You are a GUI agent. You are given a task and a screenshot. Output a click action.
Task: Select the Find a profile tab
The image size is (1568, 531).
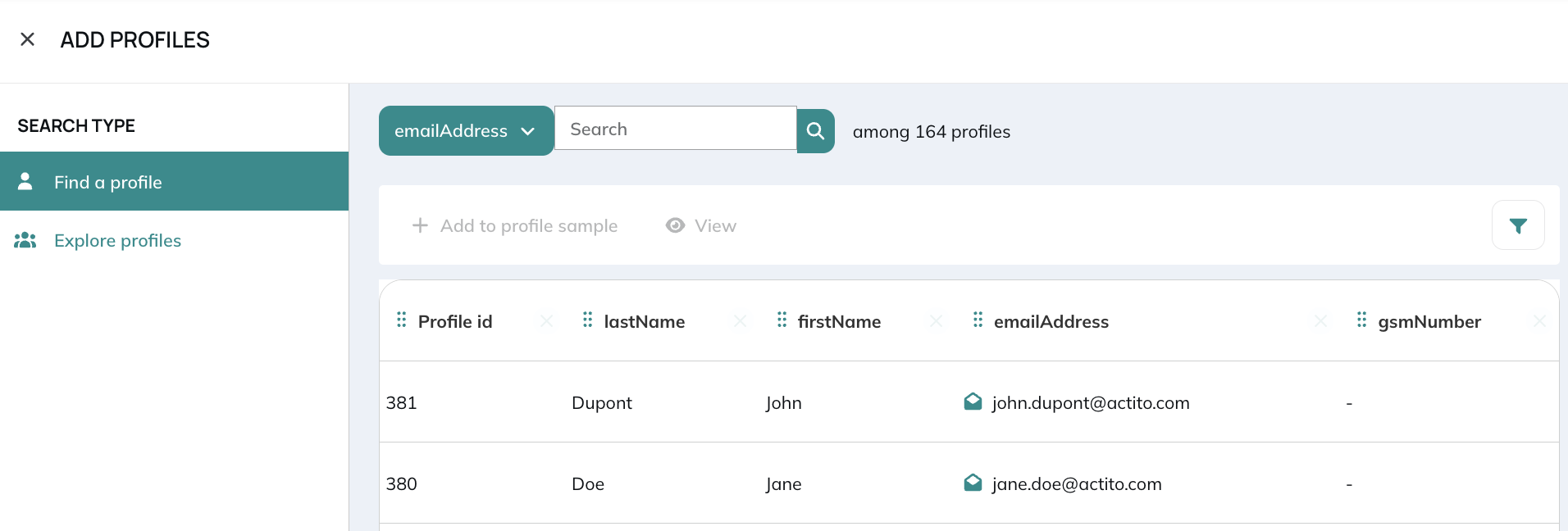point(174,181)
